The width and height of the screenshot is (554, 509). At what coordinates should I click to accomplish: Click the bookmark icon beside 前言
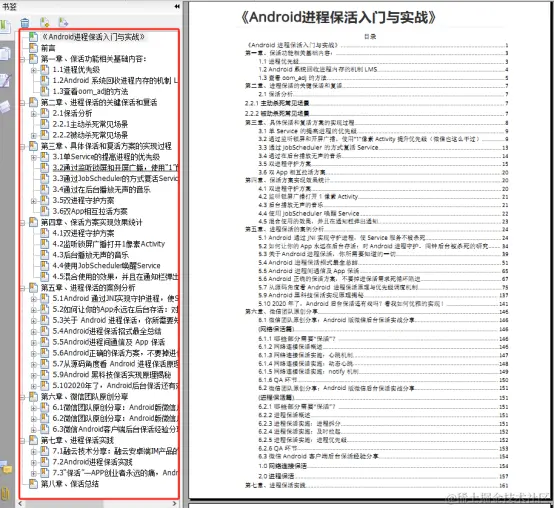[33, 48]
